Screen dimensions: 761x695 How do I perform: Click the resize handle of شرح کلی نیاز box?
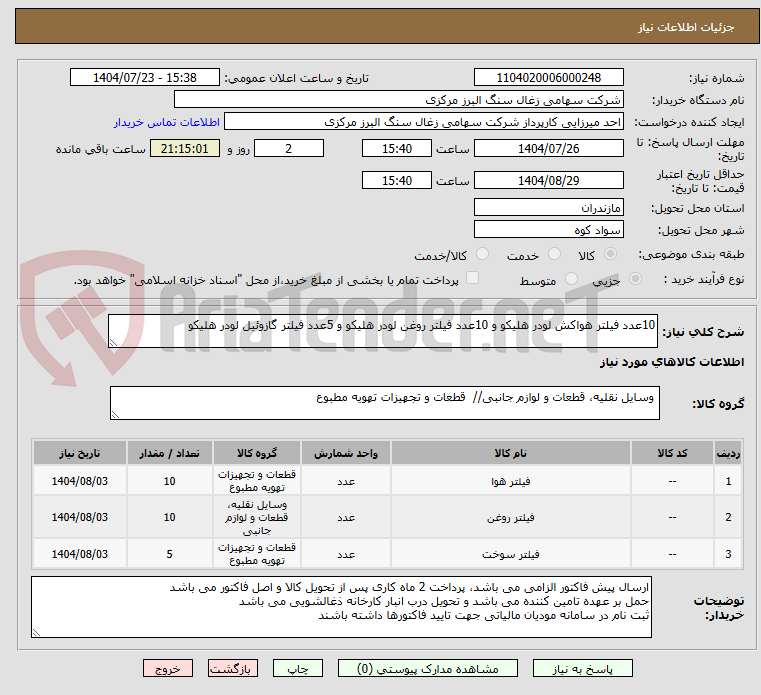pyautogui.click(x=113, y=343)
